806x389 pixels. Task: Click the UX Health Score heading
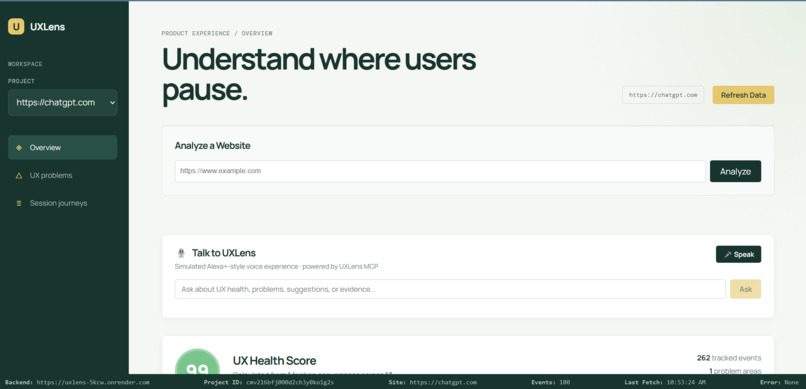(x=274, y=361)
